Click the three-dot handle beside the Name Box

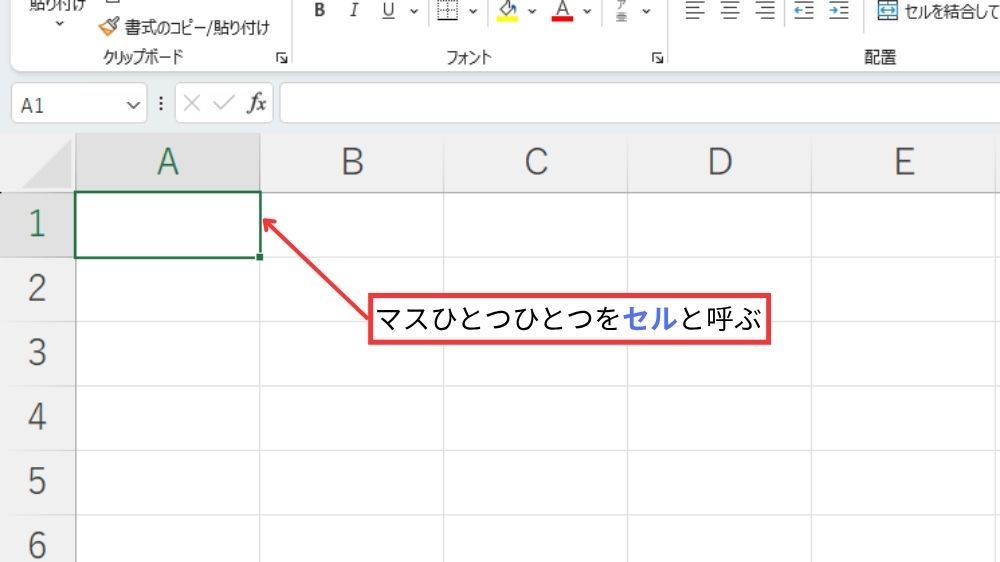pyautogui.click(x=161, y=103)
